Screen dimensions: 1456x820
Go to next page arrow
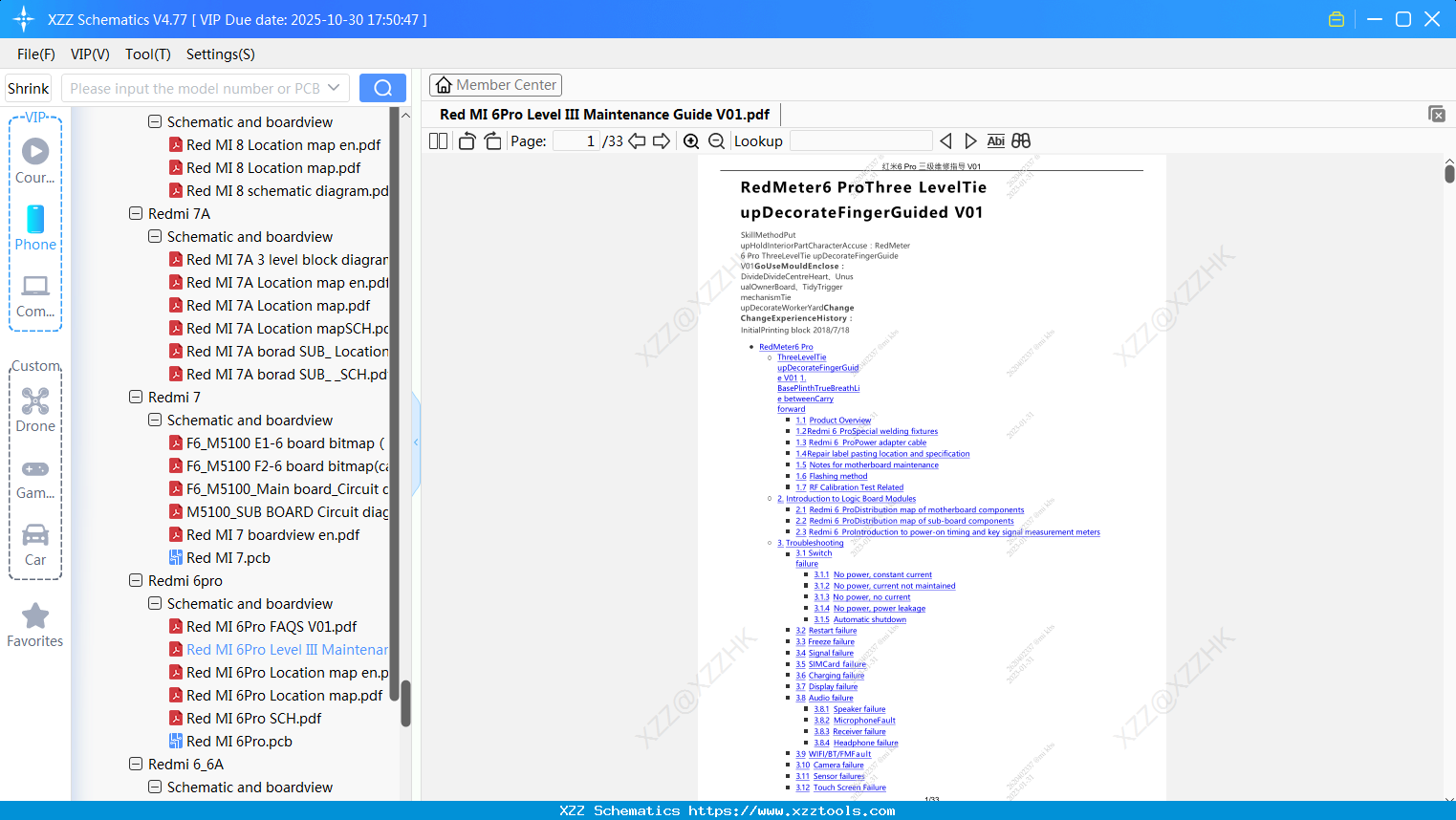[x=662, y=140]
